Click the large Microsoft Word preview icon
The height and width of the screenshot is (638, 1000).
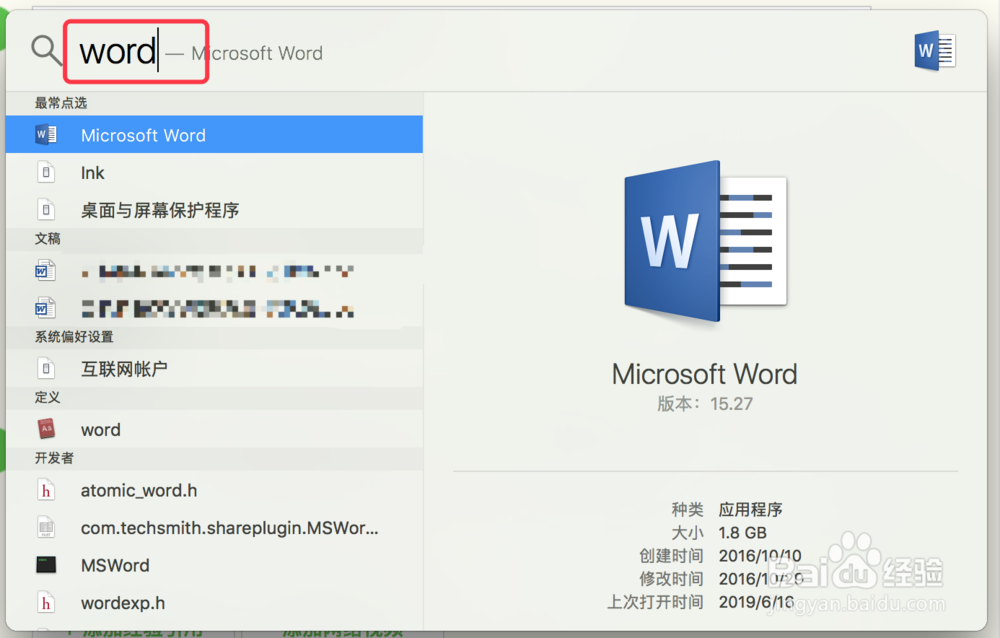tap(705, 242)
